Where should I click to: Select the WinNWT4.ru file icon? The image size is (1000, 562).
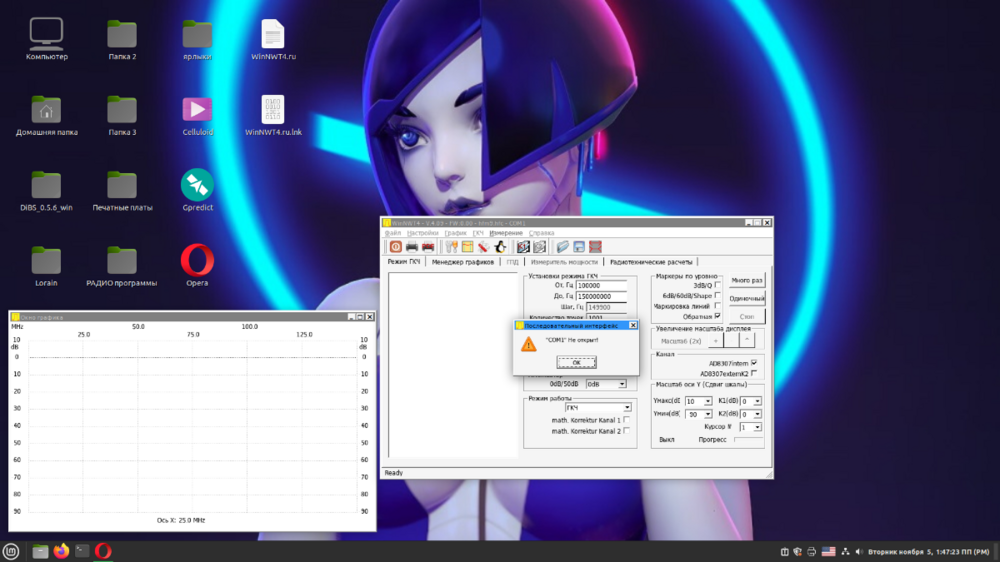click(x=273, y=39)
